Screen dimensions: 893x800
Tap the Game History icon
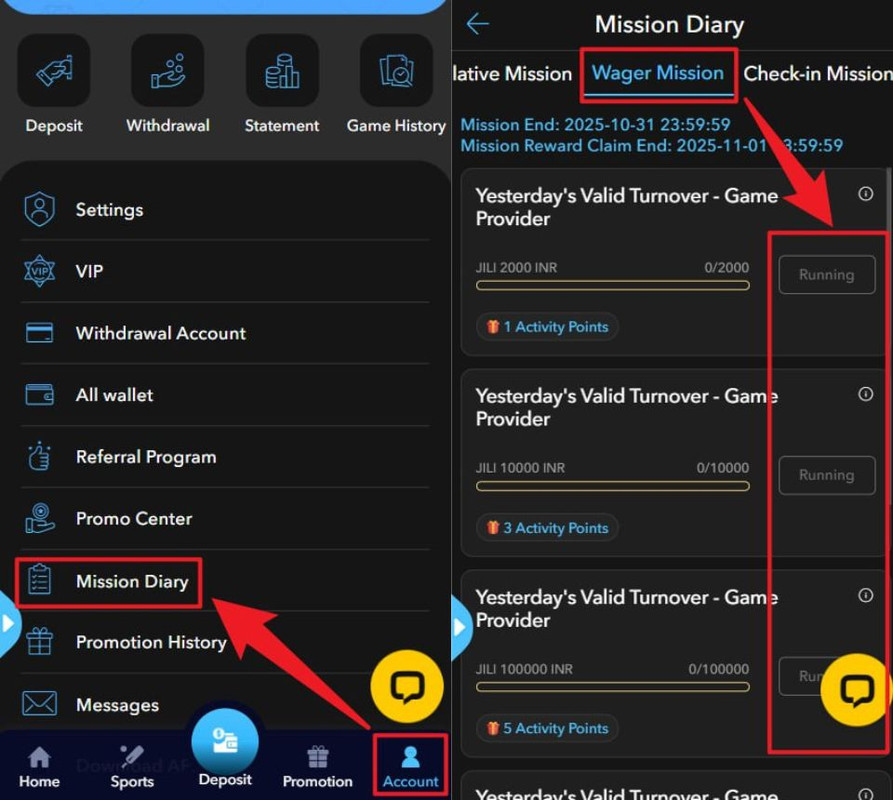tap(396, 72)
